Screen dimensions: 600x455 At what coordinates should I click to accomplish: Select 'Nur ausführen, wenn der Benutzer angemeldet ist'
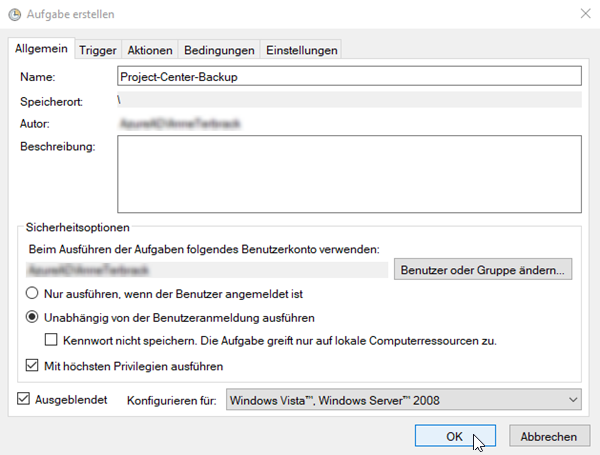pos(33,294)
